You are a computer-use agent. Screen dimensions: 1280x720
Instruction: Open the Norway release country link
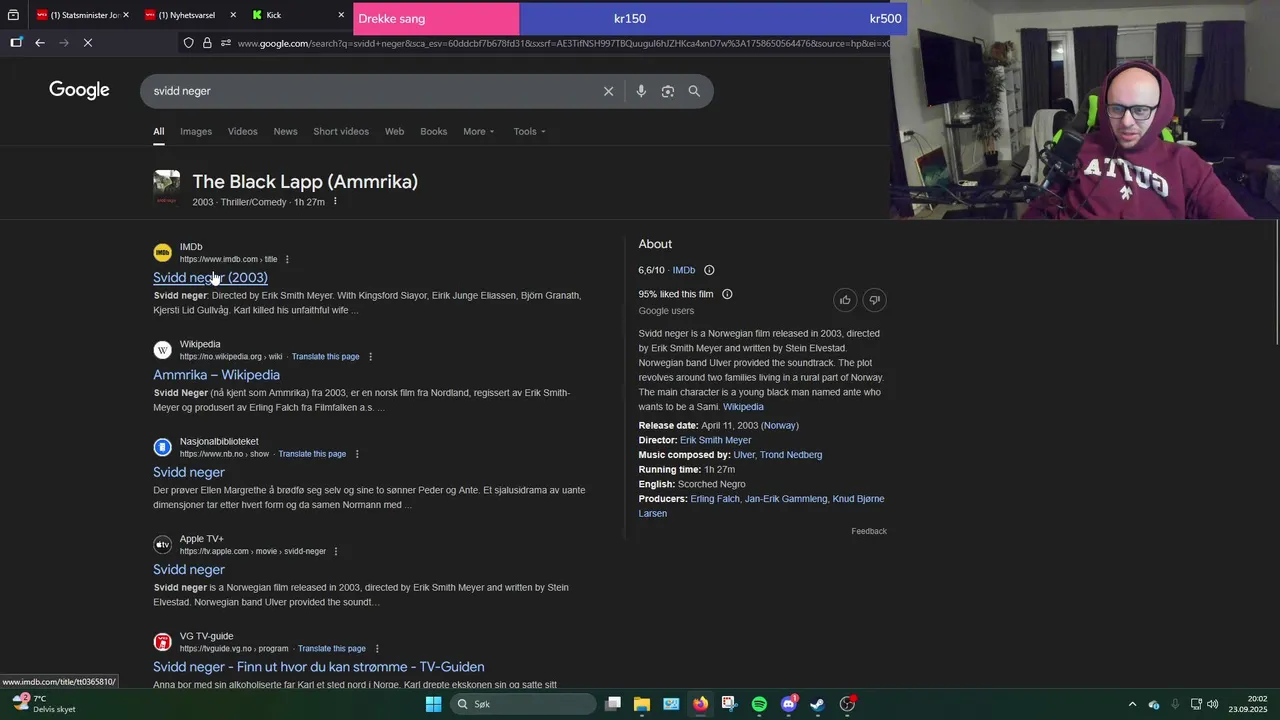(780, 426)
